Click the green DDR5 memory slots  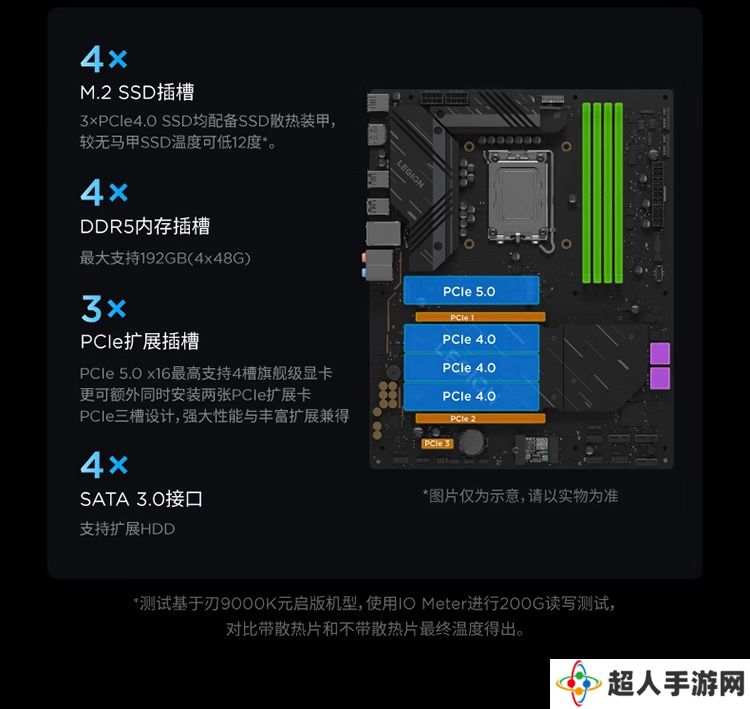[603, 192]
